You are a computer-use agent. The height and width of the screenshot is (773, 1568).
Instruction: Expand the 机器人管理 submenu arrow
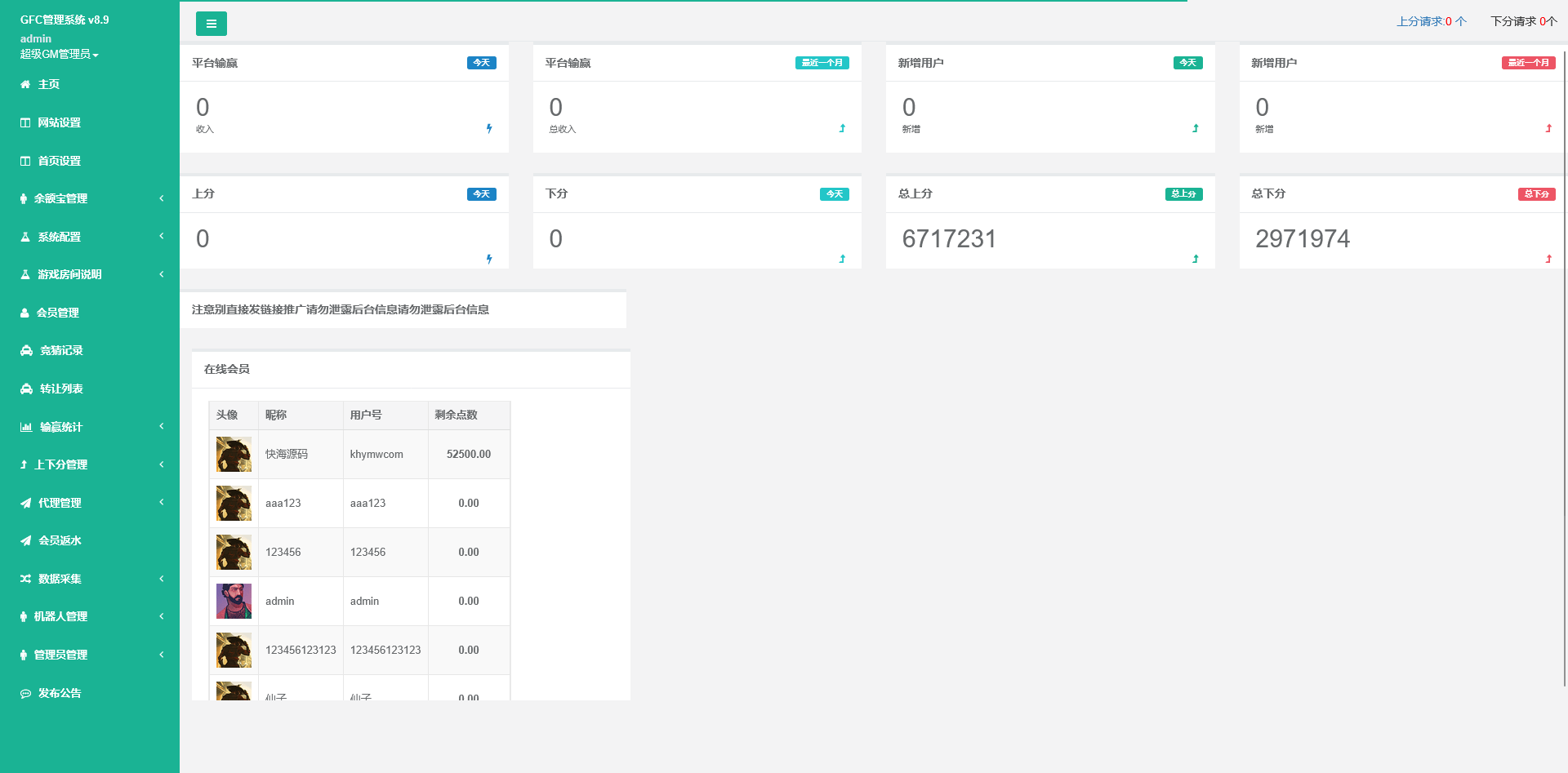pos(162,616)
